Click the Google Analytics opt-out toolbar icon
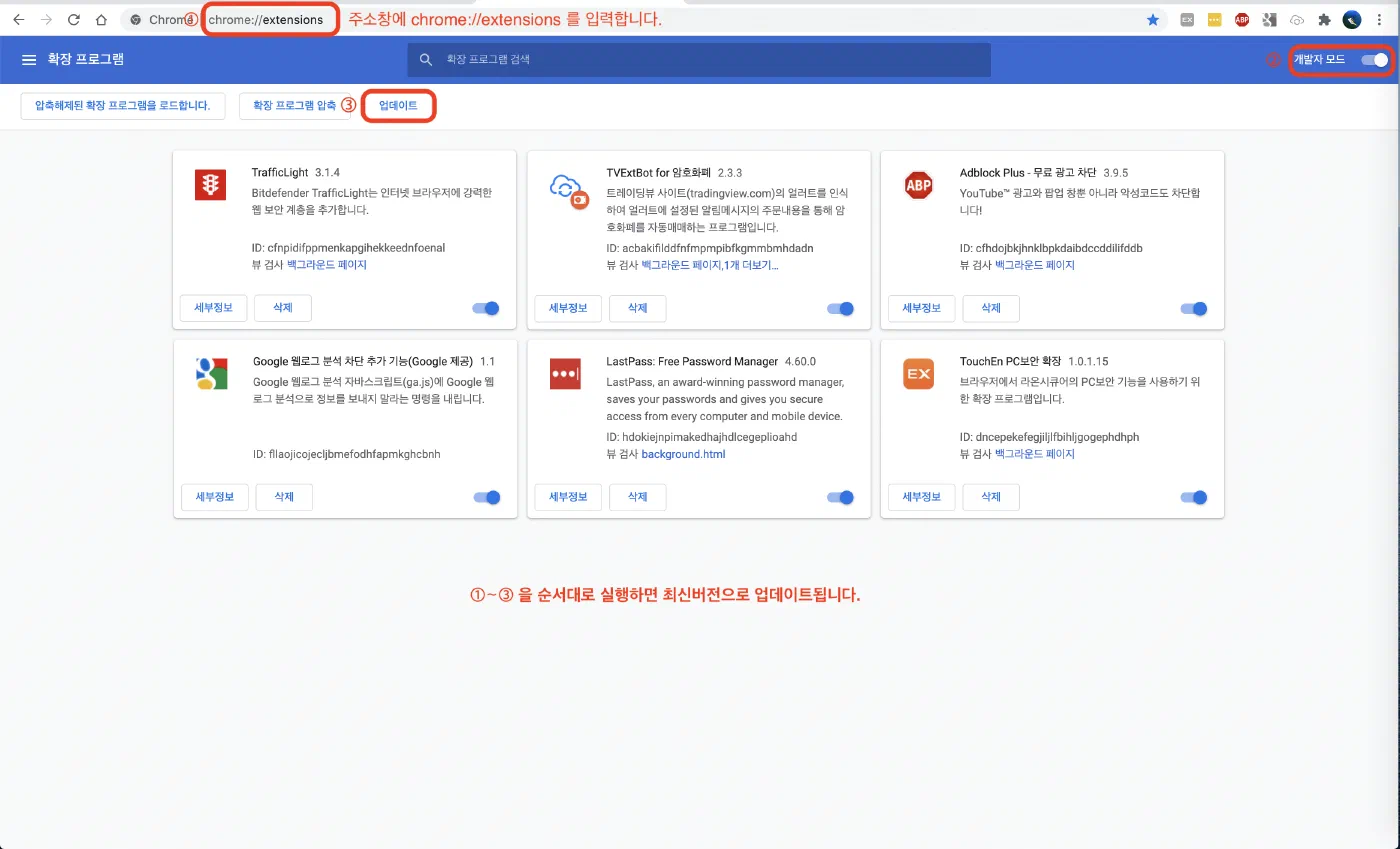The height and width of the screenshot is (849, 1400). [x=1269, y=19]
